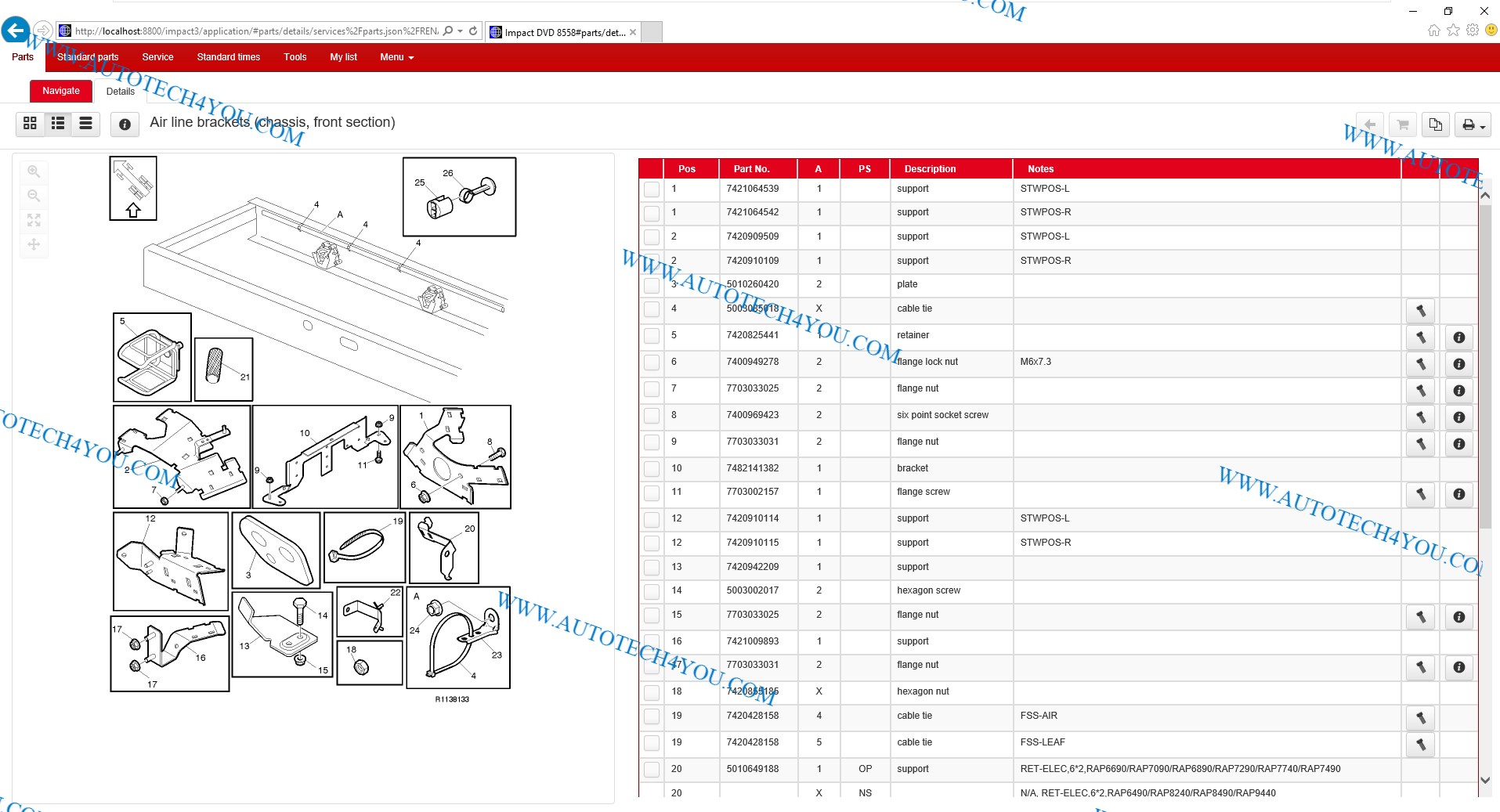Open the My list link

point(343,57)
